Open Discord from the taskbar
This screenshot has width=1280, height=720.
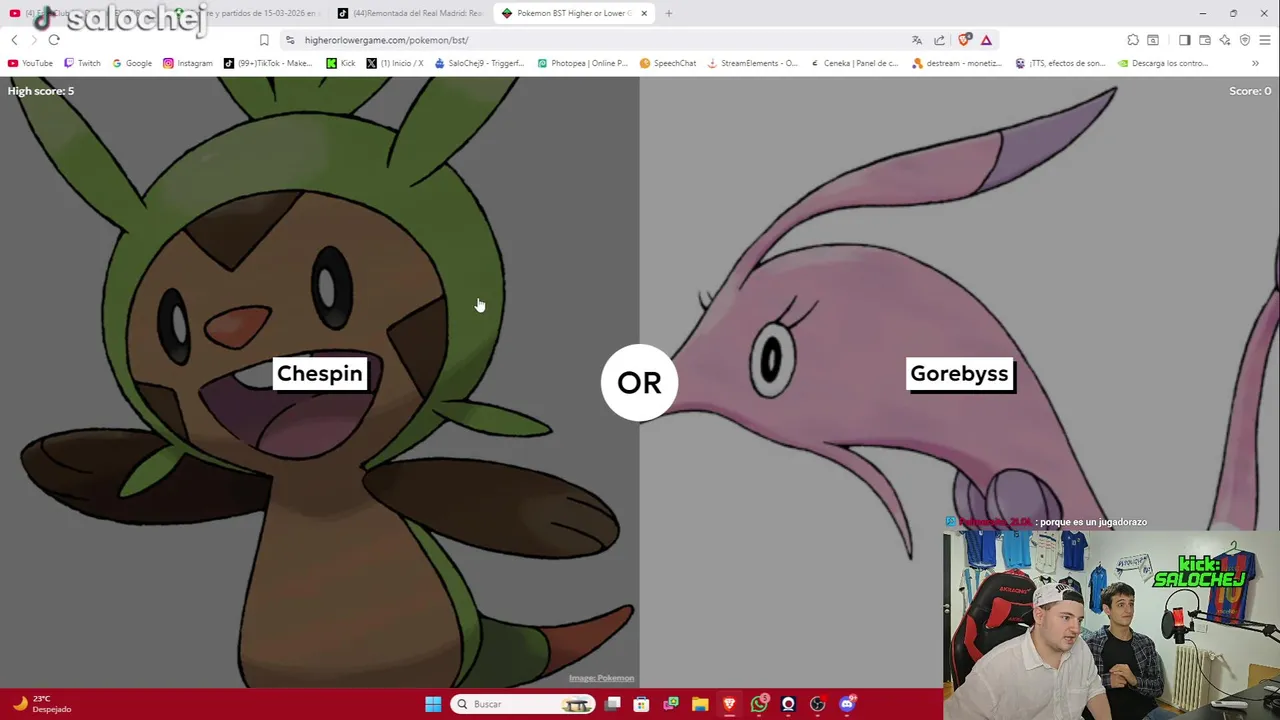coord(847,704)
